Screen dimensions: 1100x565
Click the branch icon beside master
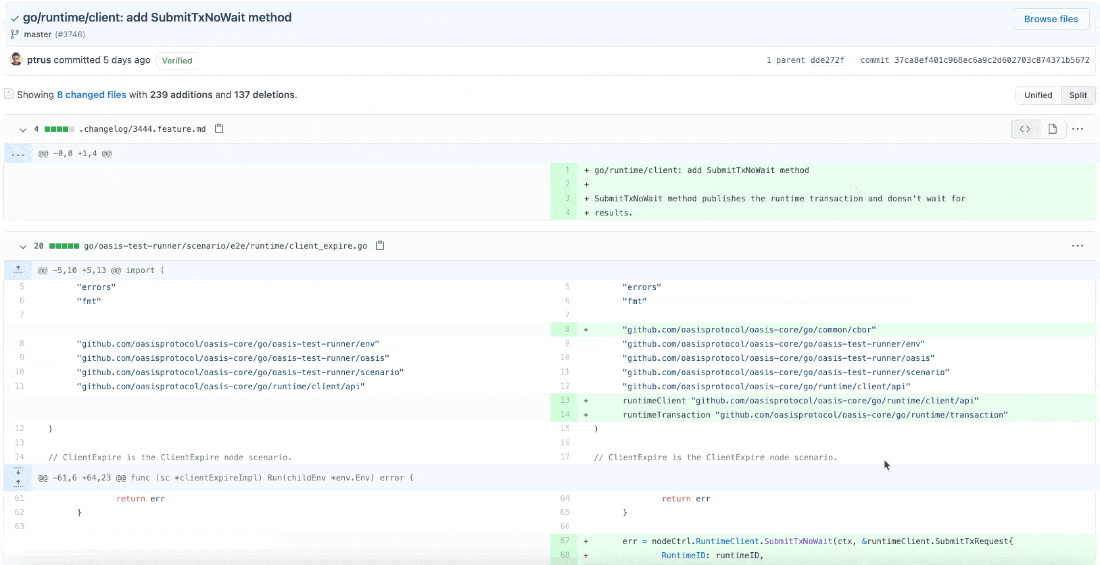(x=14, y=34)
